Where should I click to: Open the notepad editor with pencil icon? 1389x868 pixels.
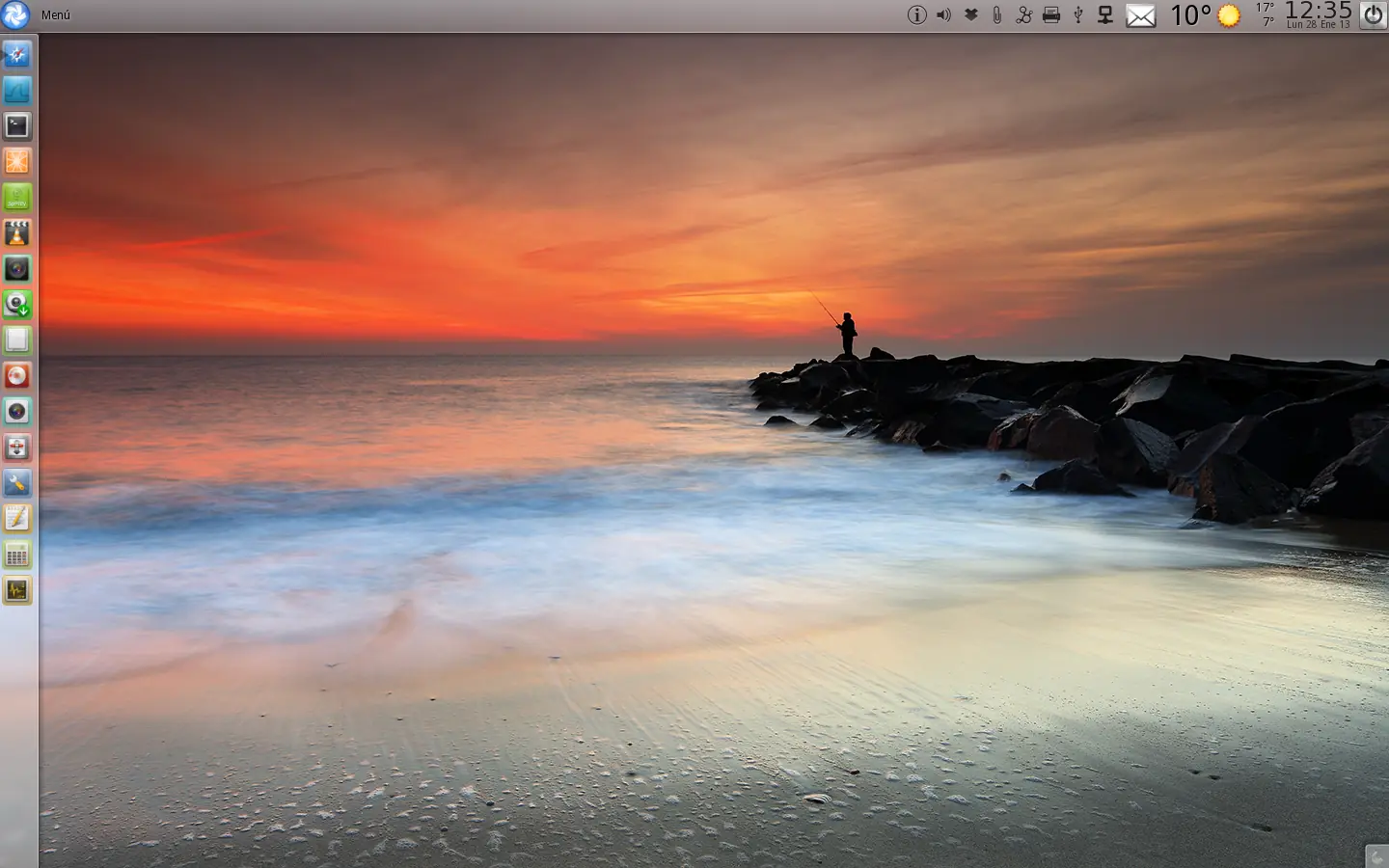click(x=17, y=519)
